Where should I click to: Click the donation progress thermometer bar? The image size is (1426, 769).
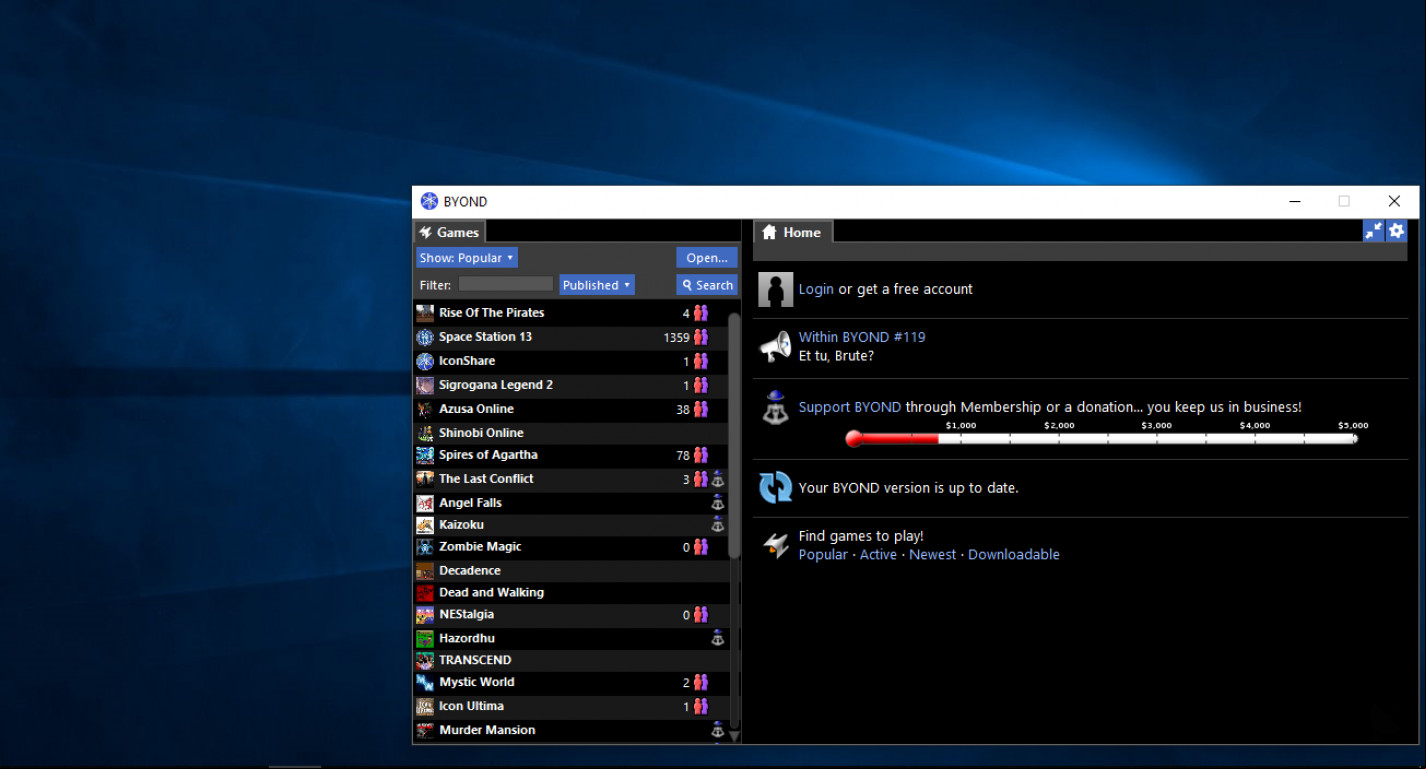pos(1102,438)
